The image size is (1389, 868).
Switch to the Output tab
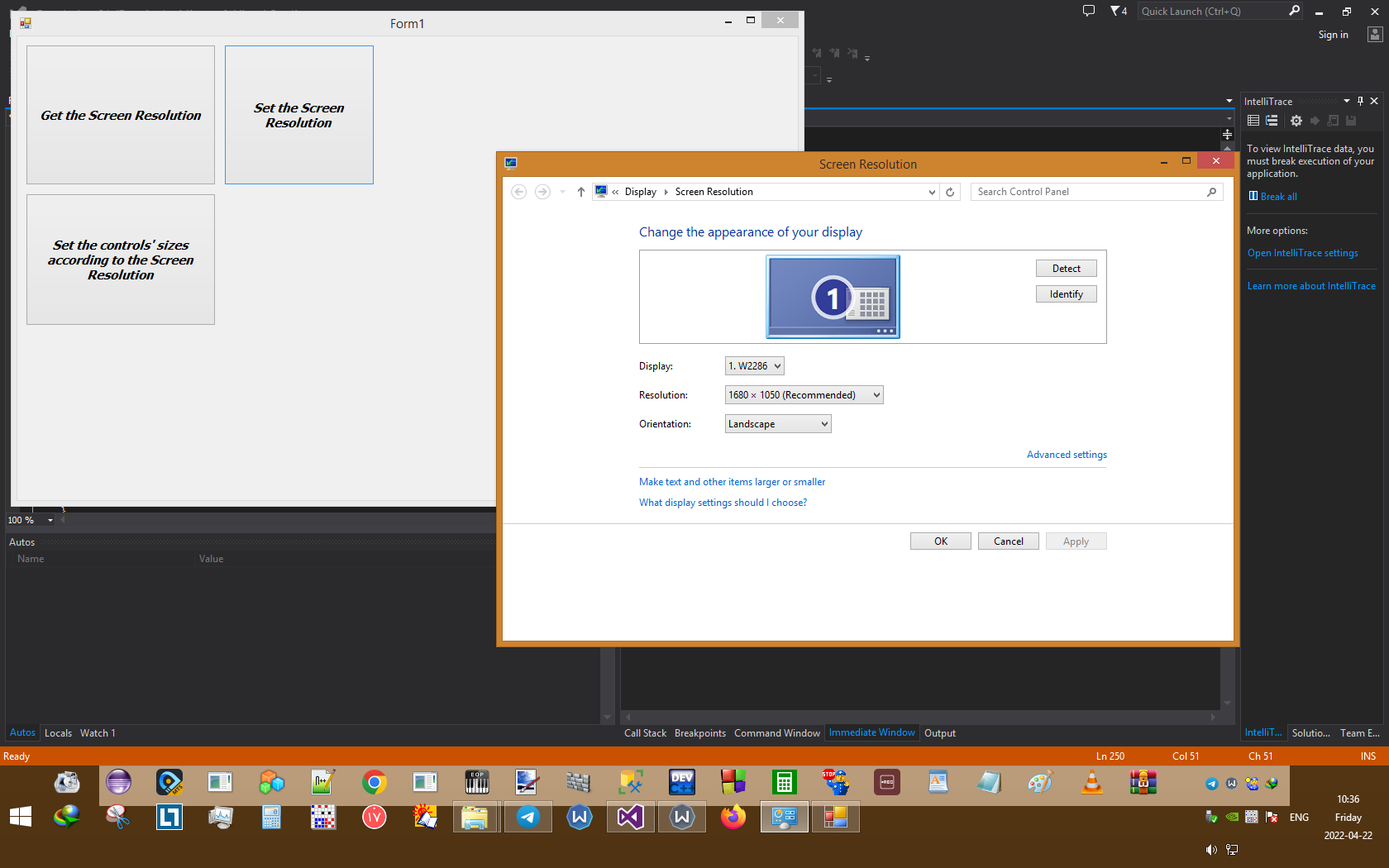[x=940, y=733]
